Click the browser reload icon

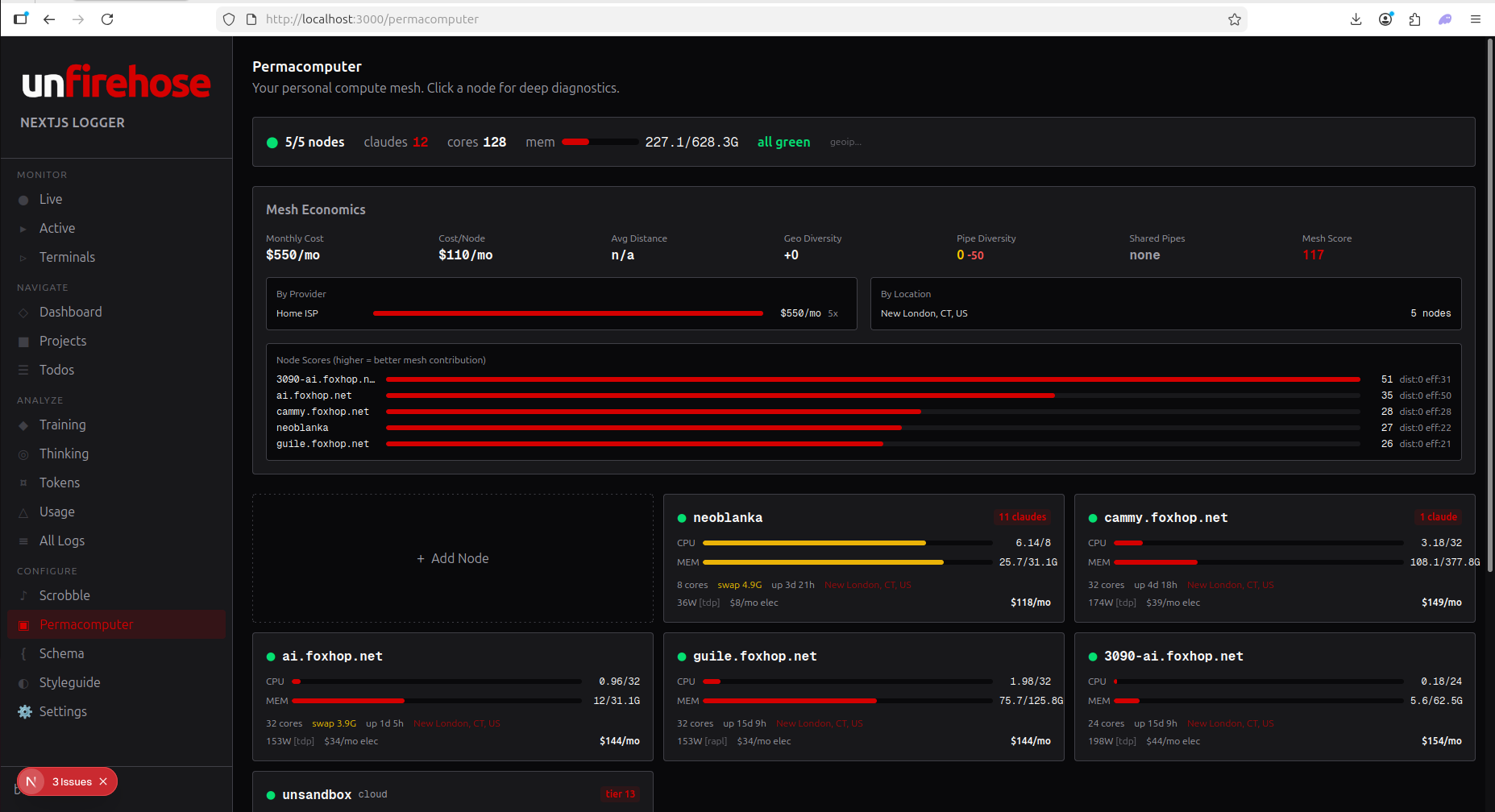107,19
